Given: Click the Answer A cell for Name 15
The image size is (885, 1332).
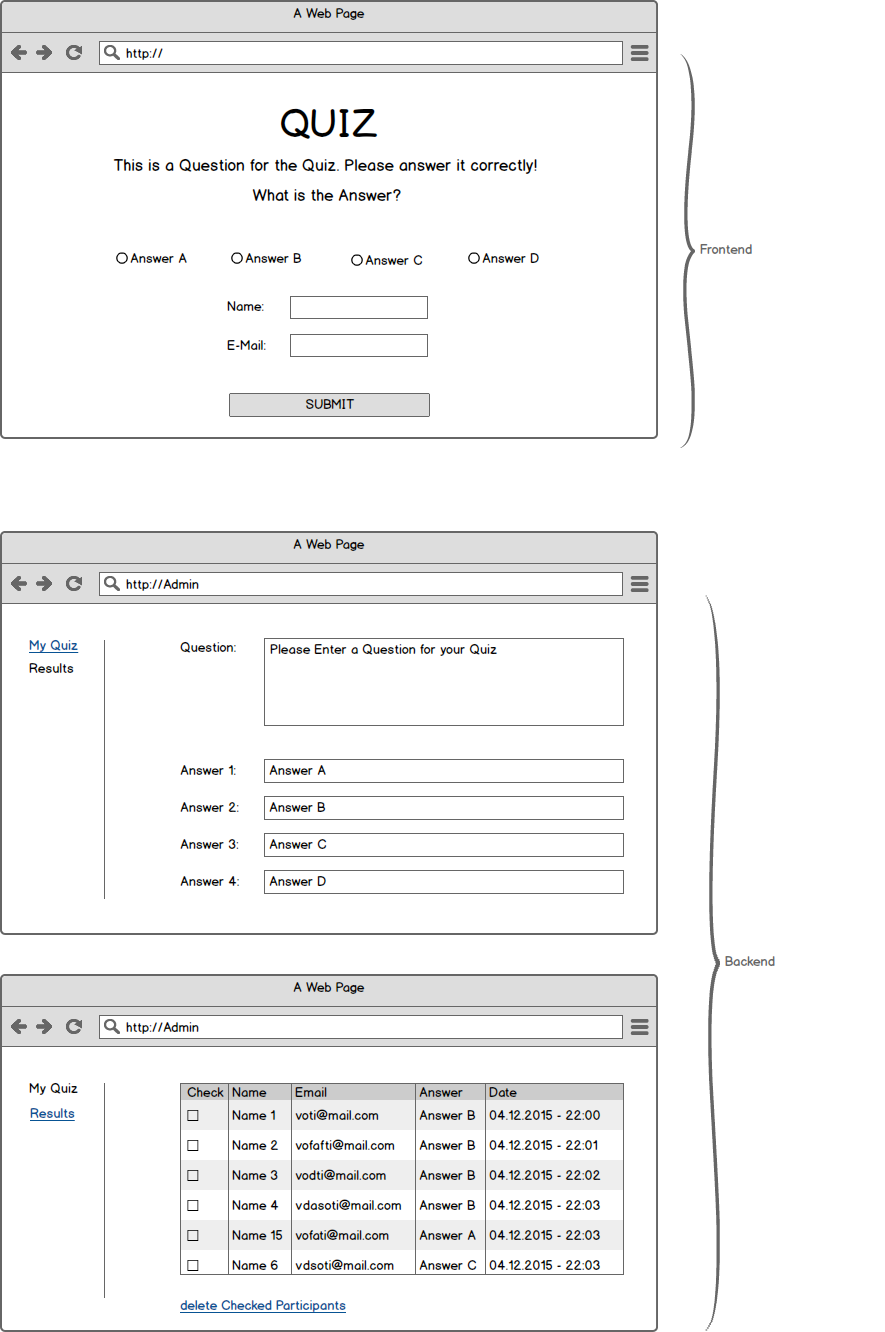Looking at the screenshot, I should [x=448, y=1235].
